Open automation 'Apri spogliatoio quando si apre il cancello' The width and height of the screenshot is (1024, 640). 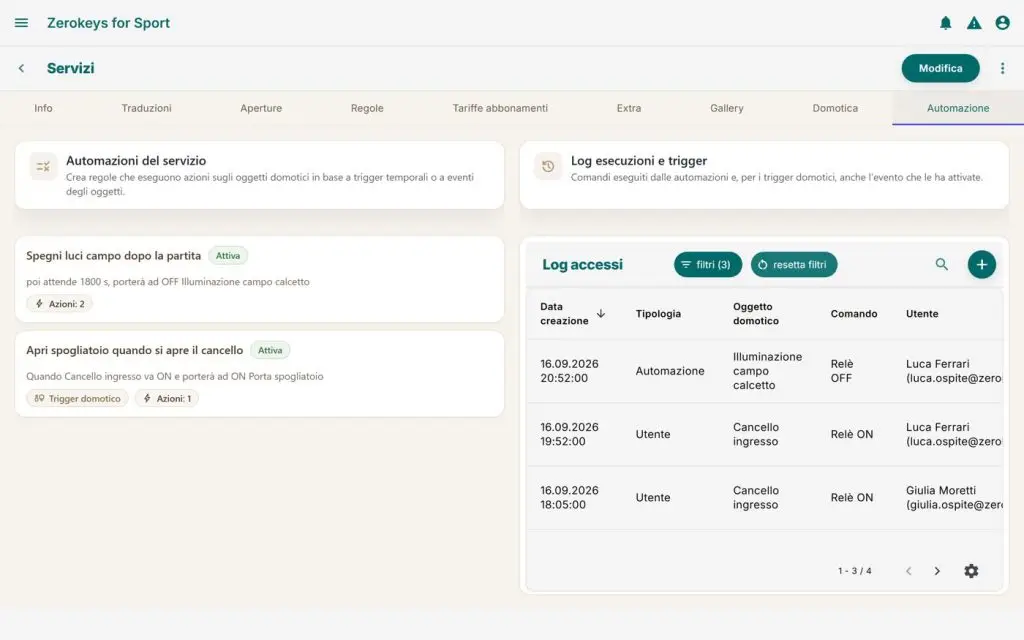(x=259, y=374)
